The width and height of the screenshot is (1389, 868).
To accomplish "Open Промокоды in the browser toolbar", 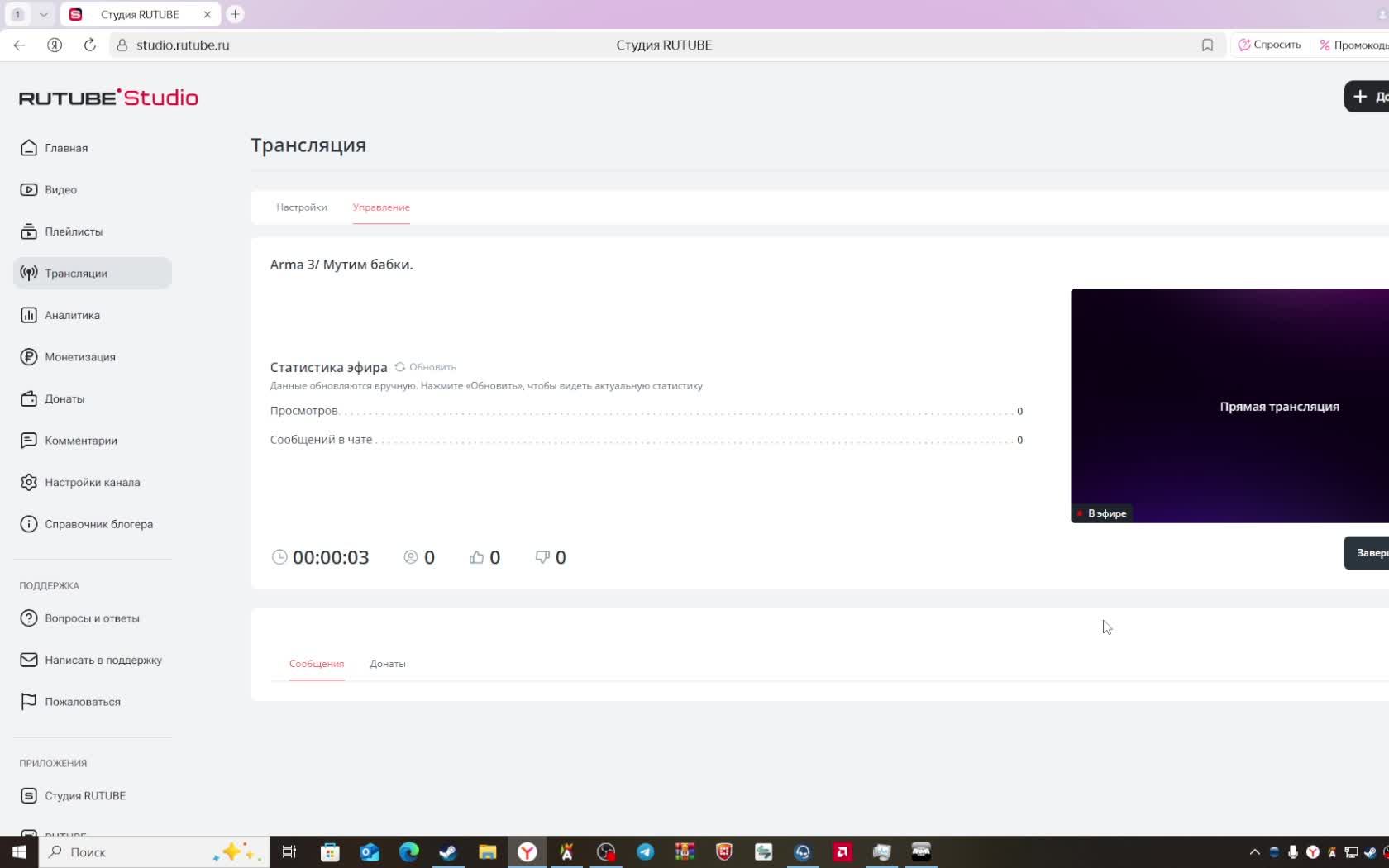I will click(1353, 45).
